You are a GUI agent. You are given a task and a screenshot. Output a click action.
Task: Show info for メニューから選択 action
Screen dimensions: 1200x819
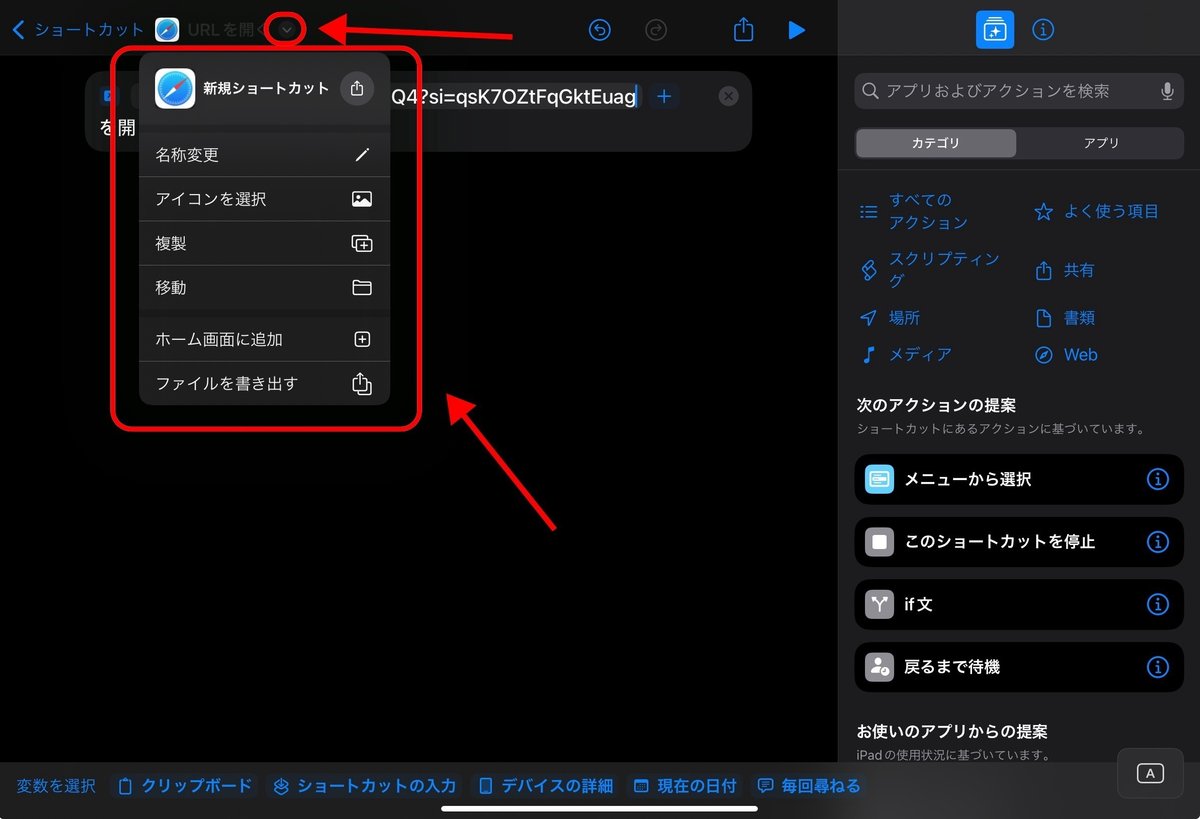[x=1157, y=479]
